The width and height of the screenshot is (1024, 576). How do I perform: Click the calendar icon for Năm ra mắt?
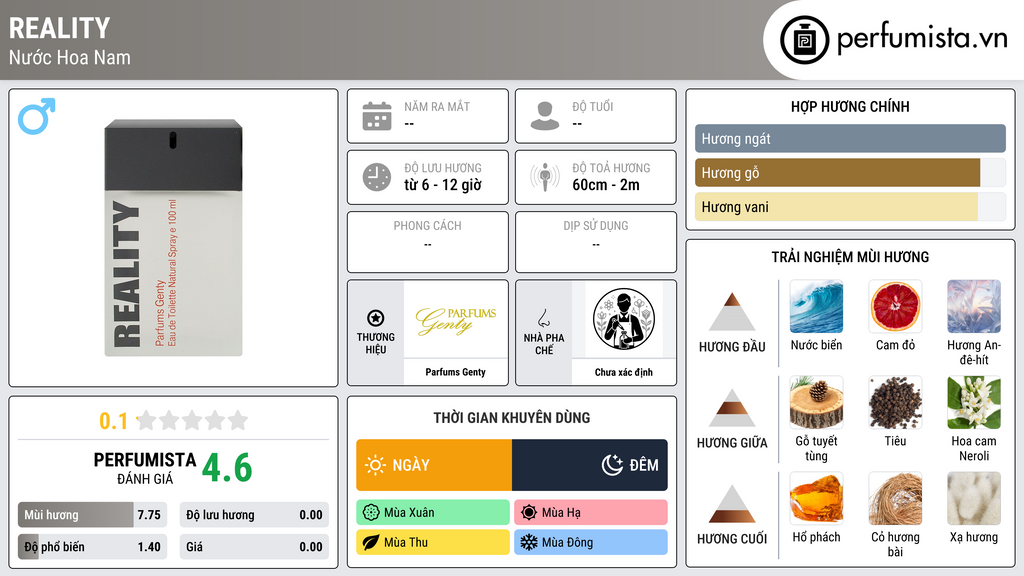[377, 116]
